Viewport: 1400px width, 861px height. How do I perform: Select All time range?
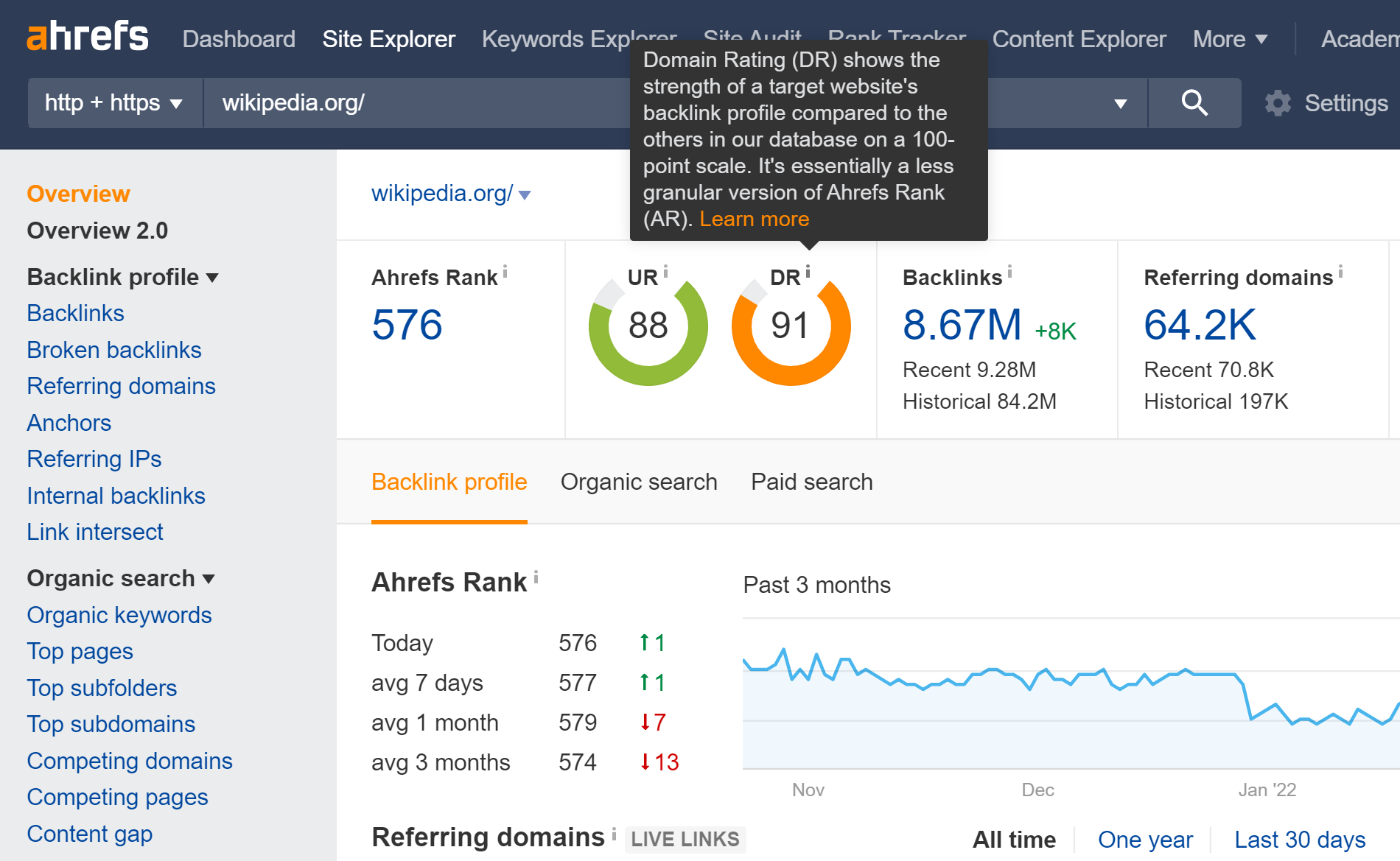tap(1014, 840)
